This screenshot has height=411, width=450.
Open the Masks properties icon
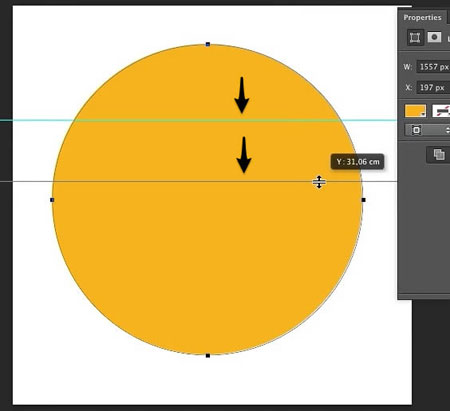pos(434,37)
